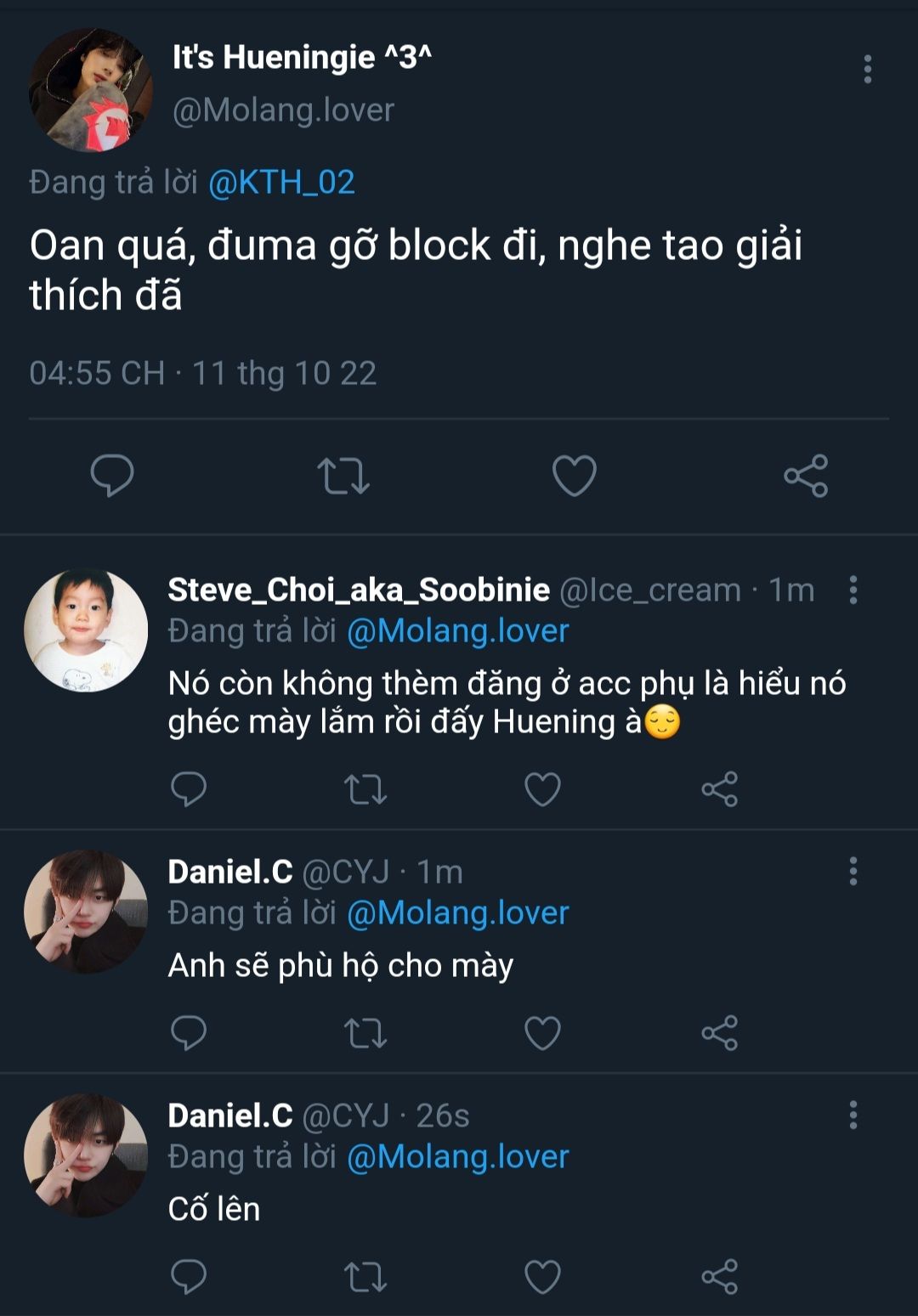Image resolution: width=918 pixels, height=1316 pixels.
Task: Share Daniel.C's 'Cố lên' reply
Action: [719, 1277]
